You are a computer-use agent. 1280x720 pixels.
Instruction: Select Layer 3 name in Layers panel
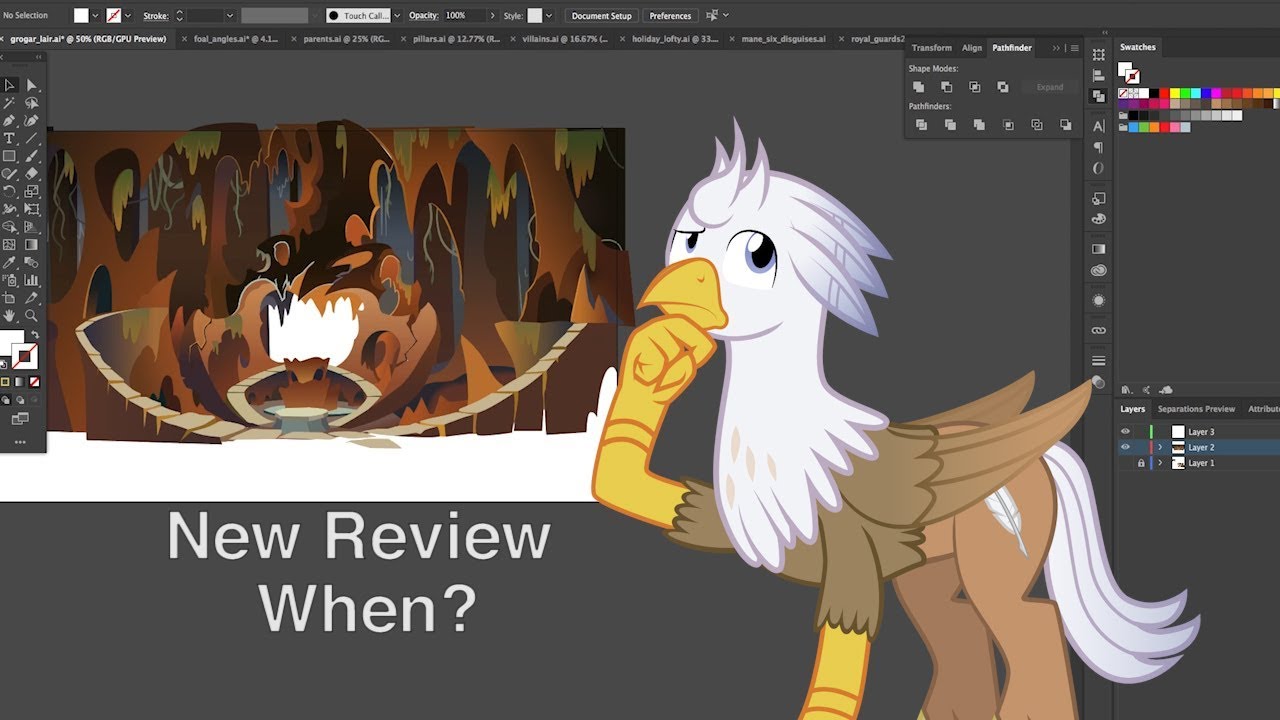[x=1201, y=432]
